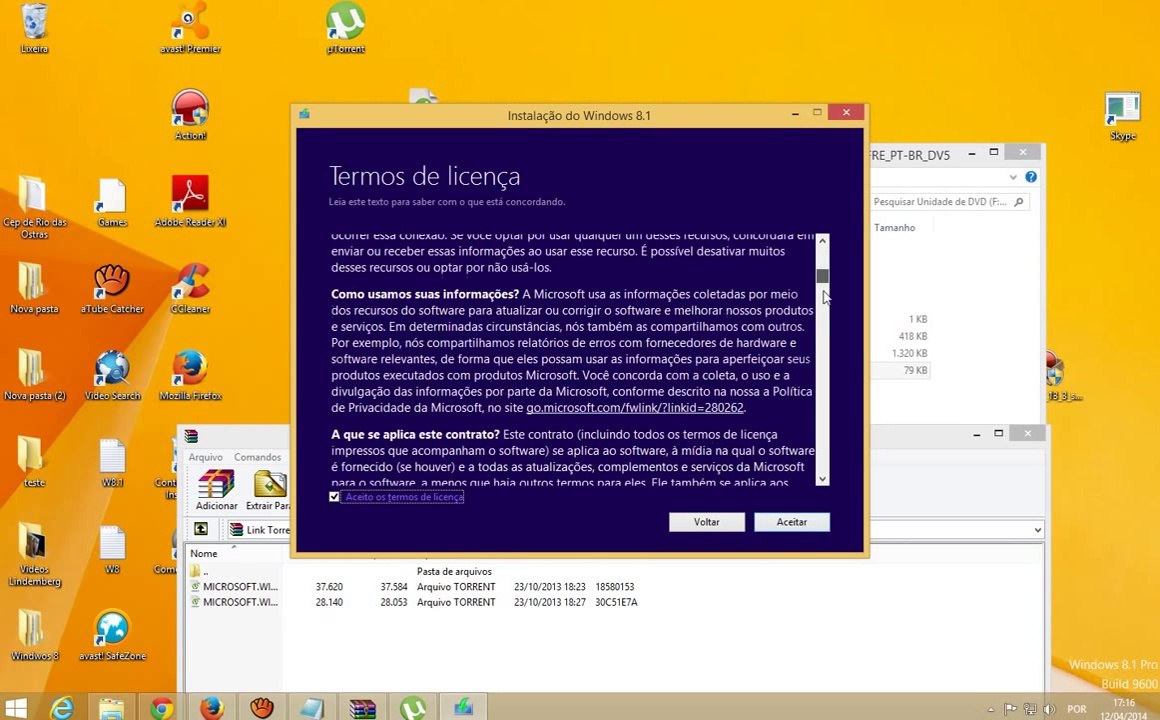Image resolution: width=1160 pixels, height=720 pixels.
Task: Check the Aceito os termos de licença checkbox
Action: click(x=334, y=497)
